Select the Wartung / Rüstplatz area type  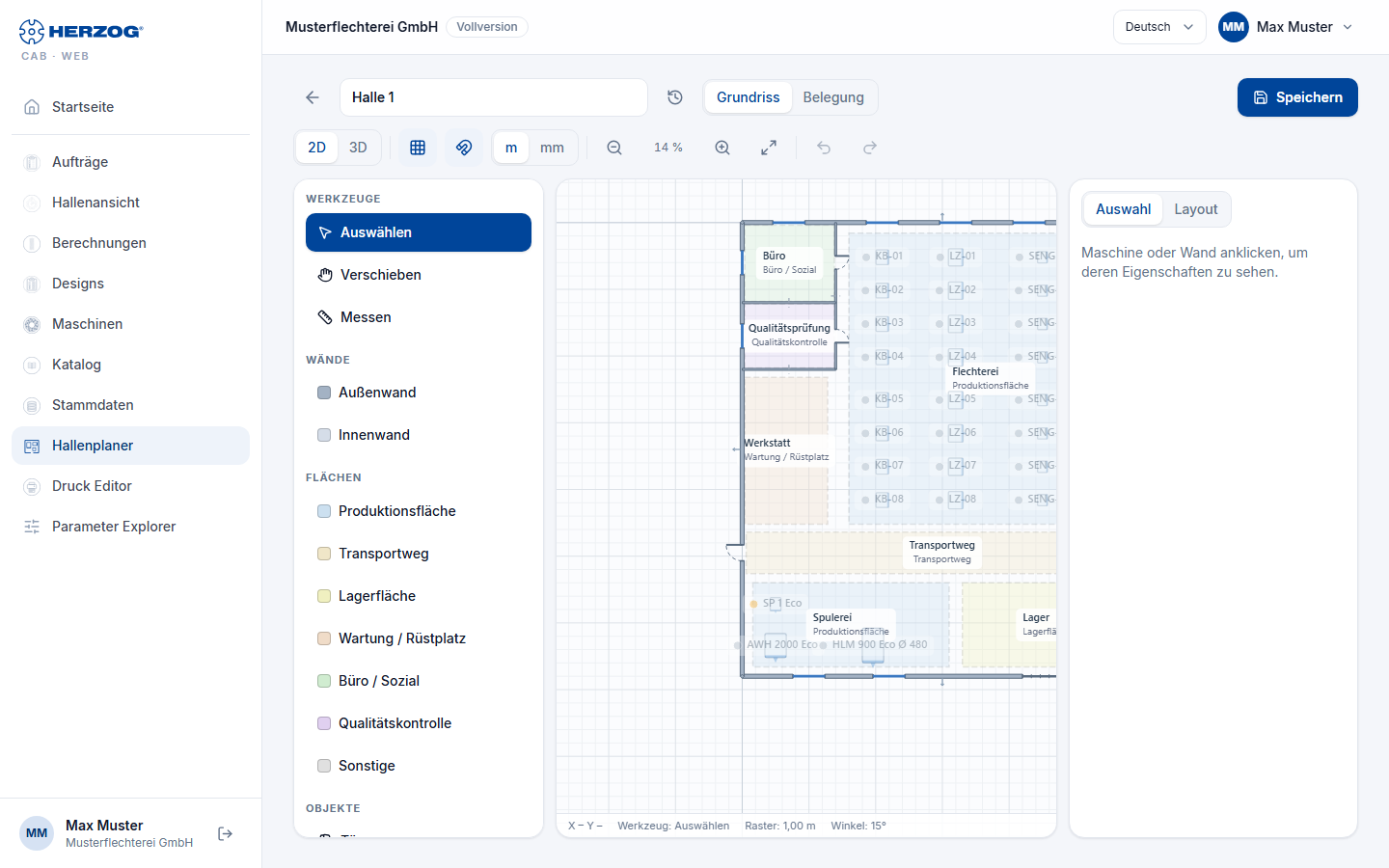click(419, 638)
